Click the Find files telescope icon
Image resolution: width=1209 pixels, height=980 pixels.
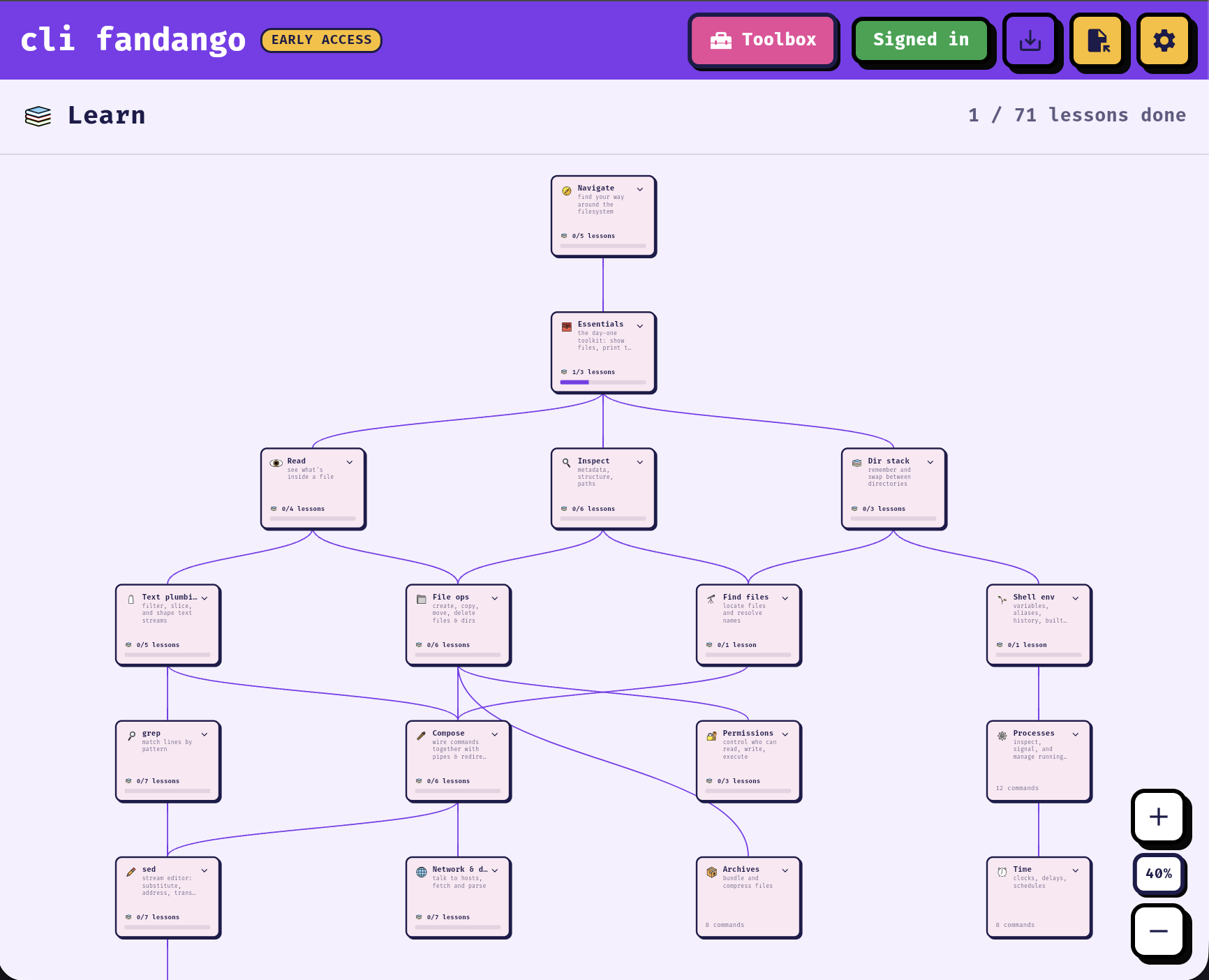711,599
